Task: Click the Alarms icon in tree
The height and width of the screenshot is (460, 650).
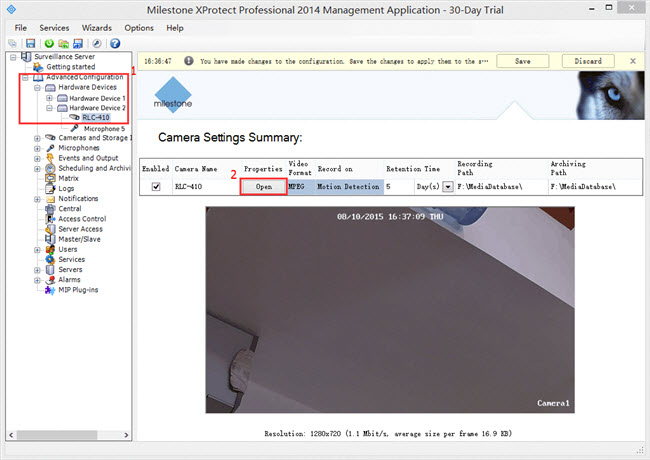Action: click(x=50, y=280)
